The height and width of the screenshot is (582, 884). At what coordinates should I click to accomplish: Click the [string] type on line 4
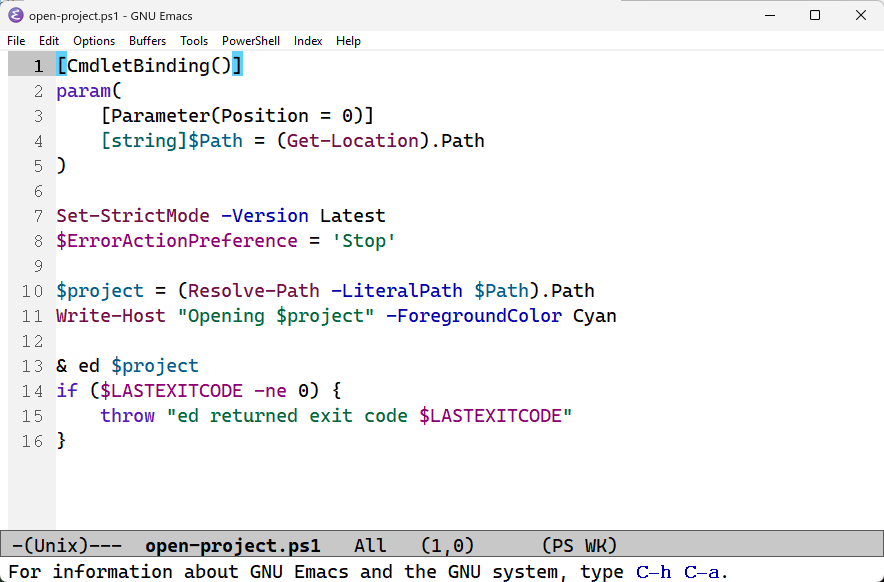click(144, 141)
